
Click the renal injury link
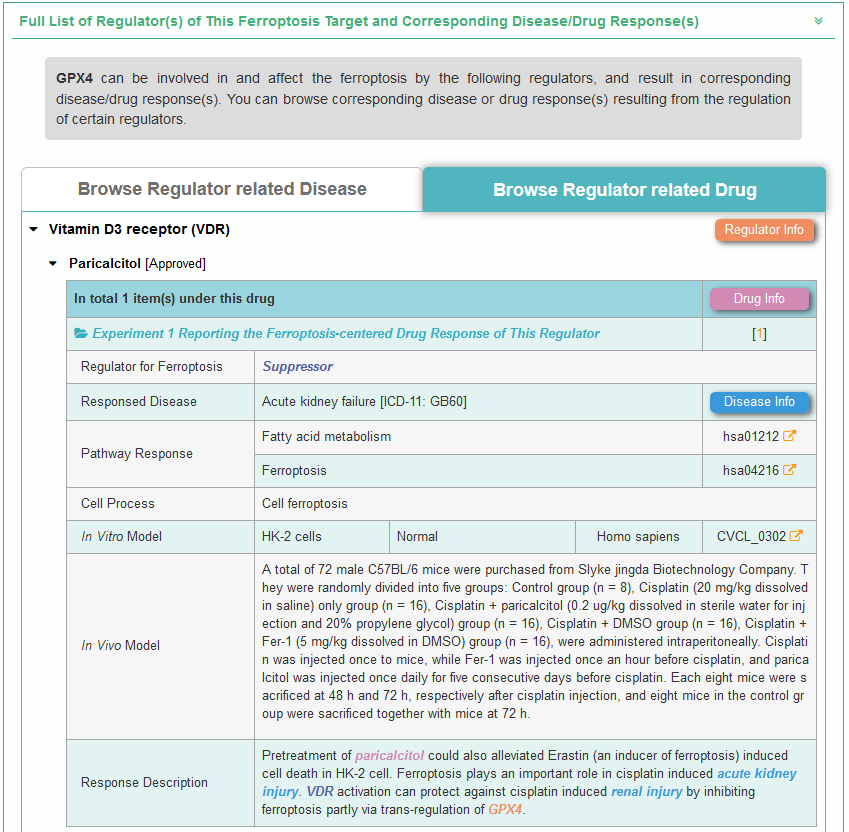pyautogui.click(x=647, y=791)
